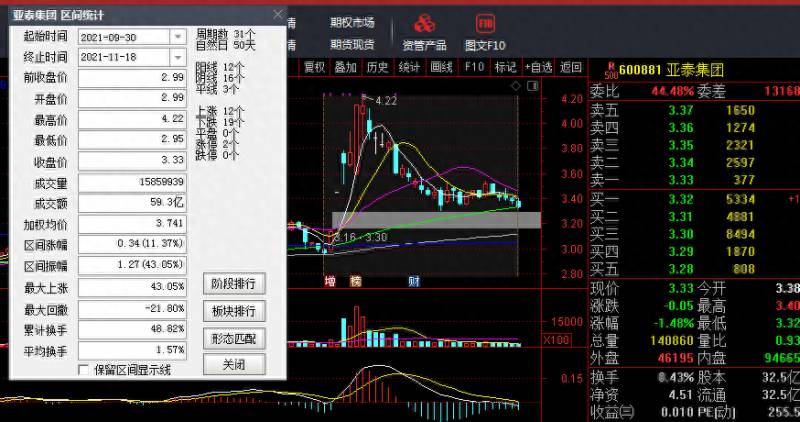
Task: Expand the 起始时间 date dropdown
Action: click(x=178, y=37)
